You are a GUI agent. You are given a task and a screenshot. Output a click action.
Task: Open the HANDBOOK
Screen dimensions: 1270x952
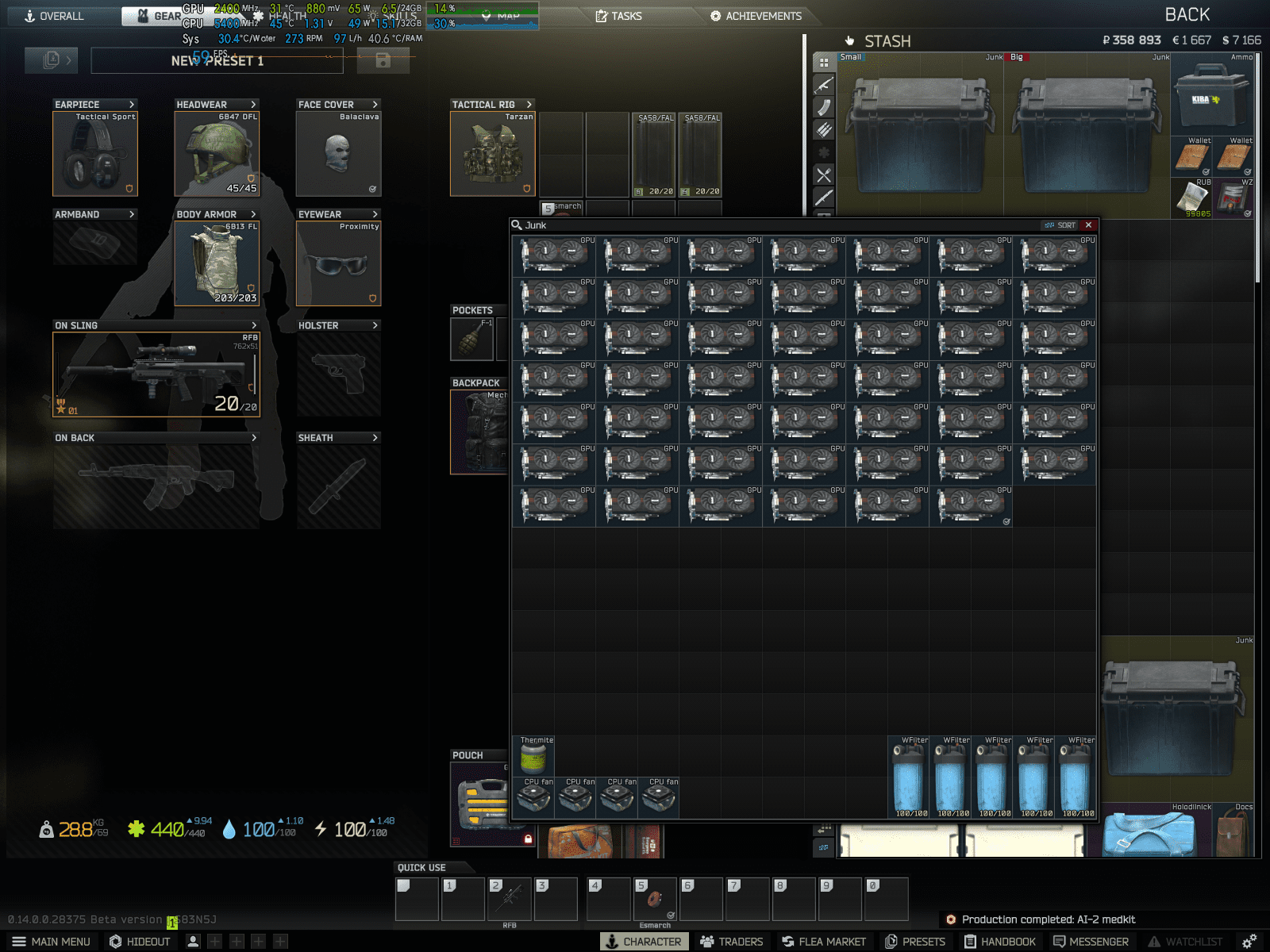1000,942
